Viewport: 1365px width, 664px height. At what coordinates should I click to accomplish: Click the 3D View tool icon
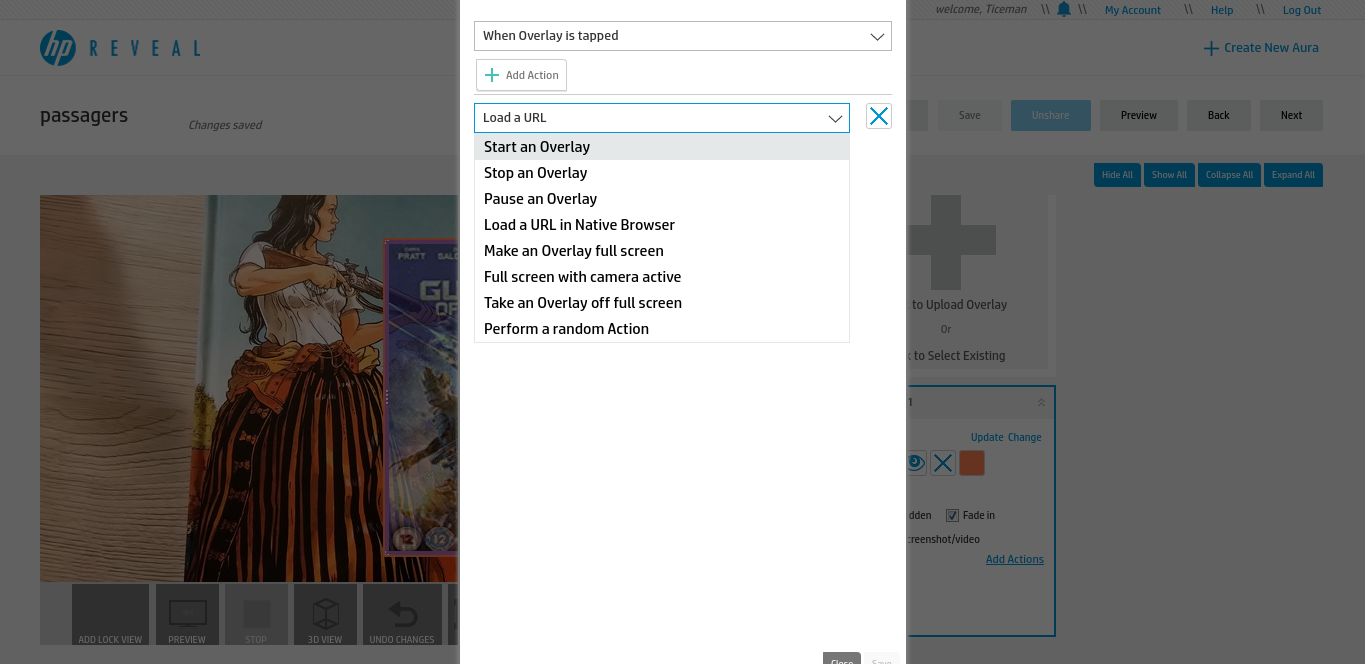(x=325, y=614)
